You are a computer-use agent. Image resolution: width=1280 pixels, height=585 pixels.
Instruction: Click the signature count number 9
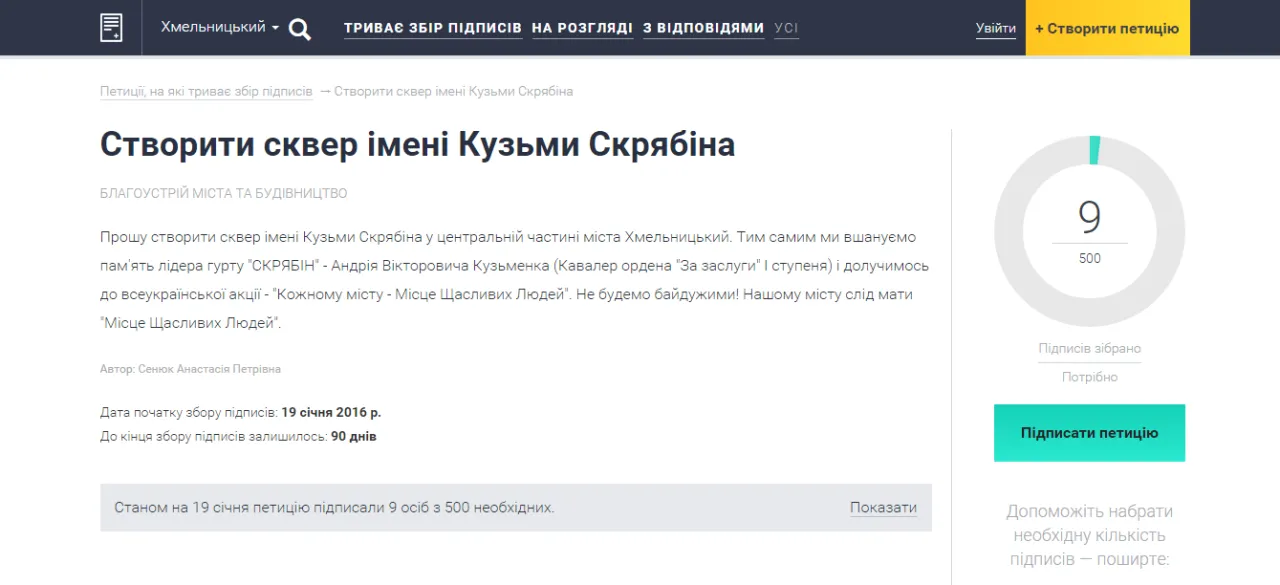(x=1089, y=217)
